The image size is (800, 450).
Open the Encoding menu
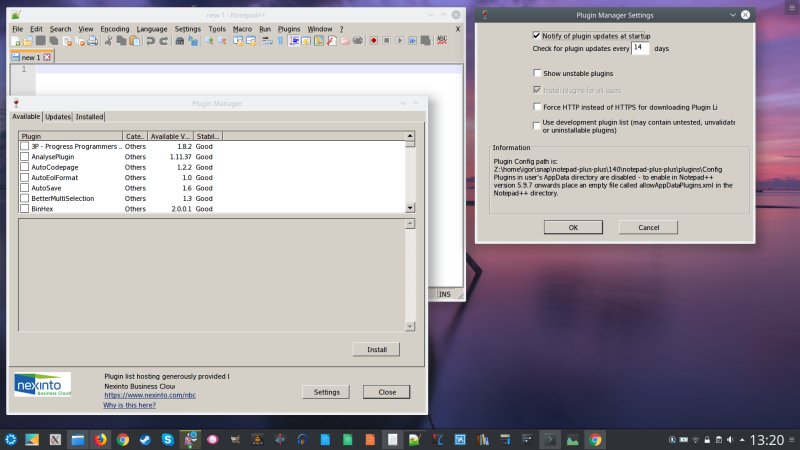click(115, 29)
